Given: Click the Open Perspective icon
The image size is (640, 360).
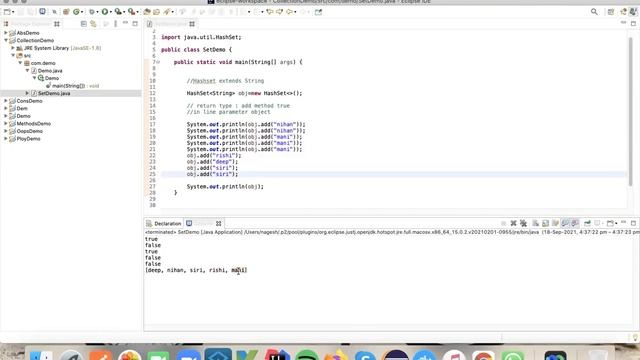Looking at the screenshot, I should (611, 12).
